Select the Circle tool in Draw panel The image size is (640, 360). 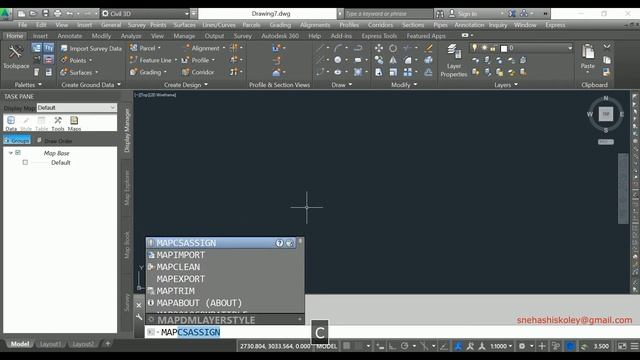click(338, 60)
